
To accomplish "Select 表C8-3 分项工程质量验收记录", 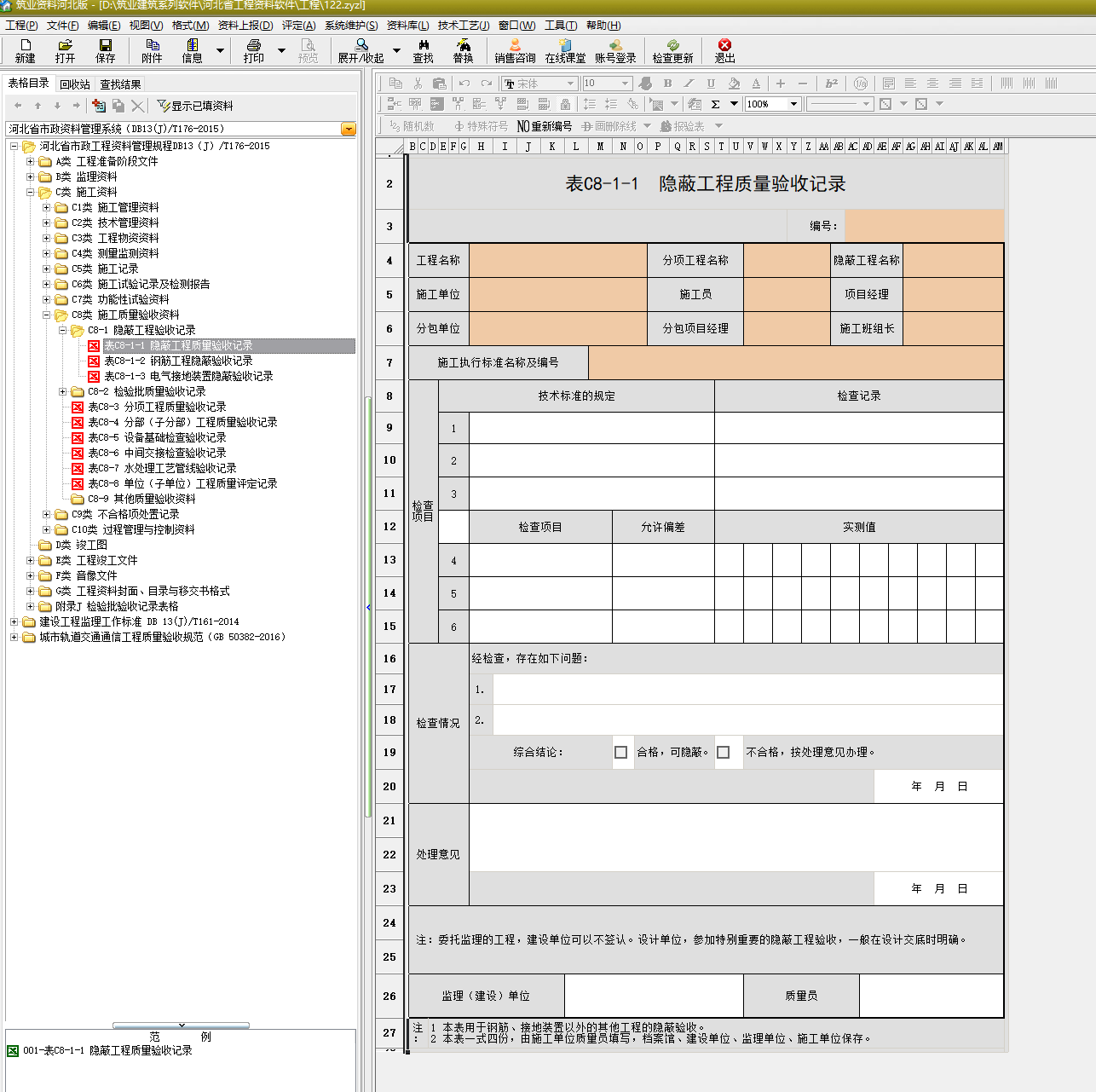I will point(157,407).
